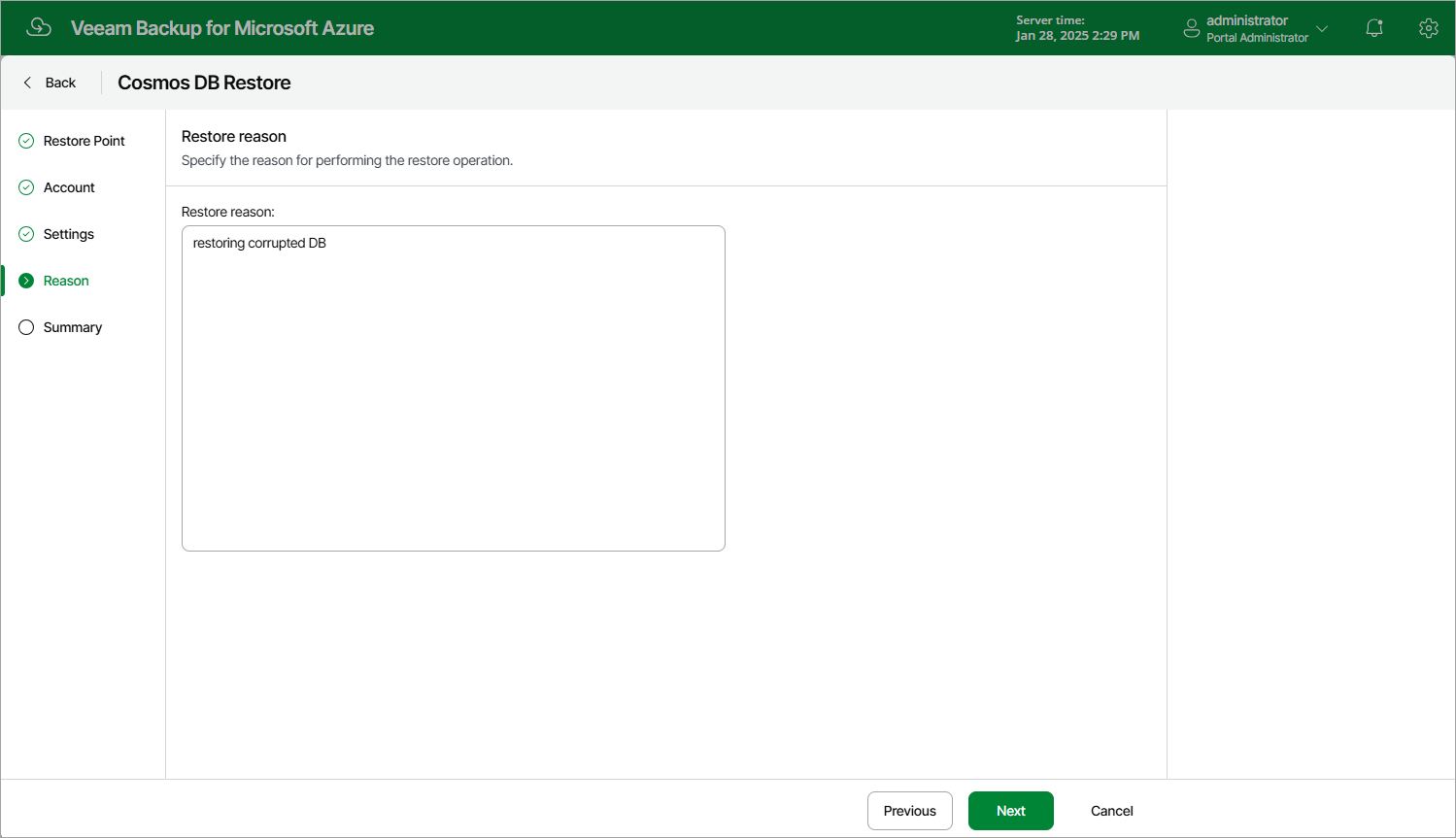
Task: Open the Account wizard step
Action: [x=69, y=187]
